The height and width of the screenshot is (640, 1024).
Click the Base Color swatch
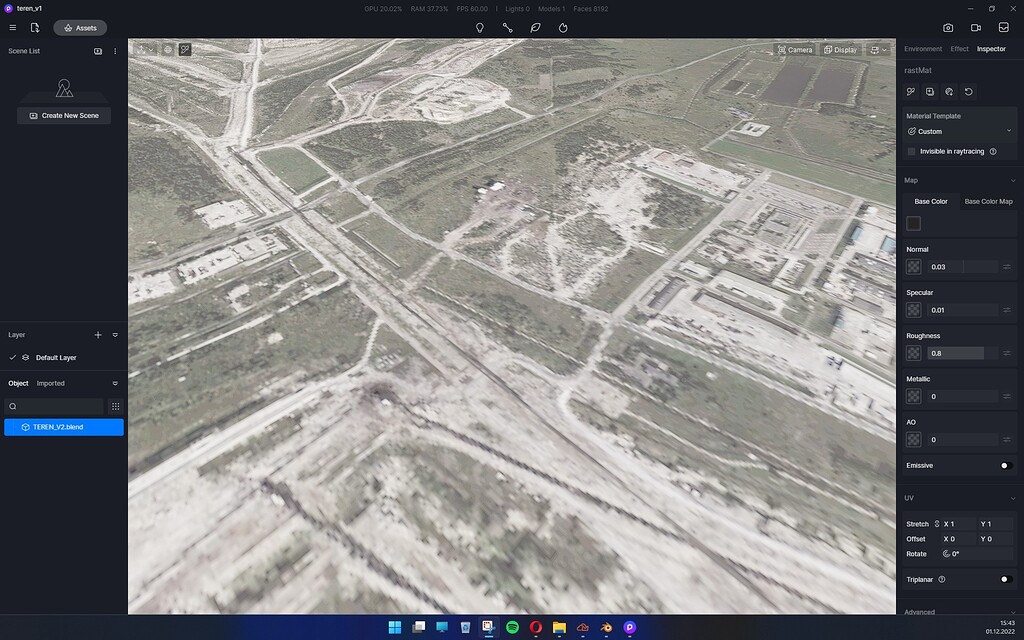coord(912,223)
